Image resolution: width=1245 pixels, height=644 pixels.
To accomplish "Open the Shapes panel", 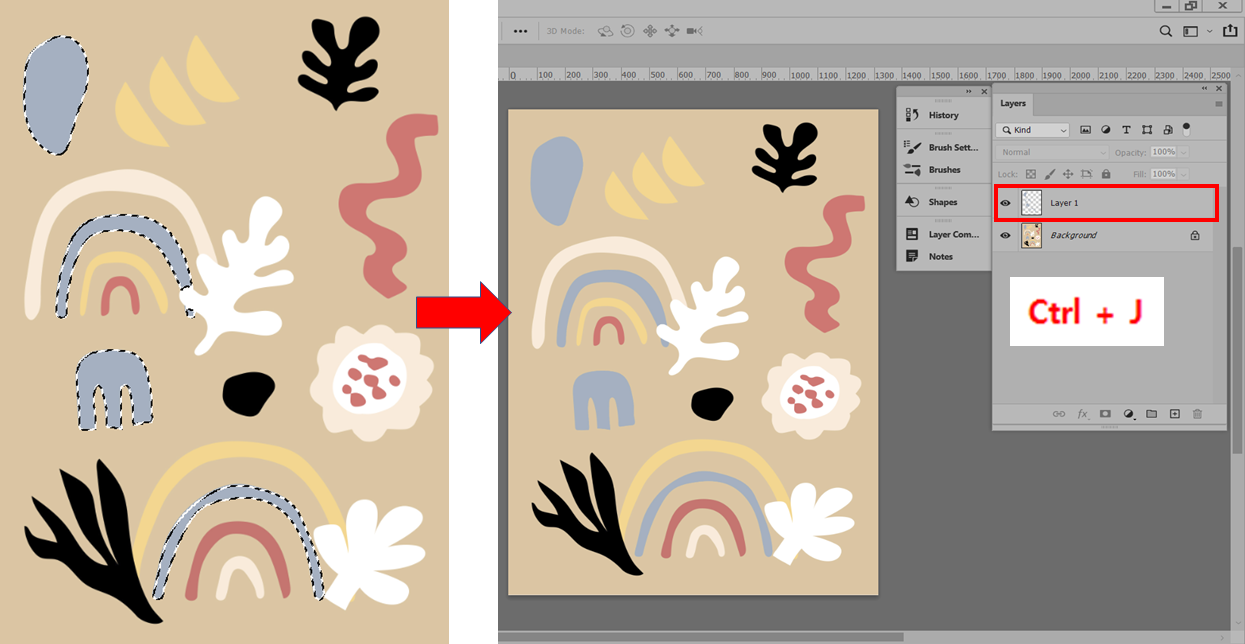I will (932, 202).
